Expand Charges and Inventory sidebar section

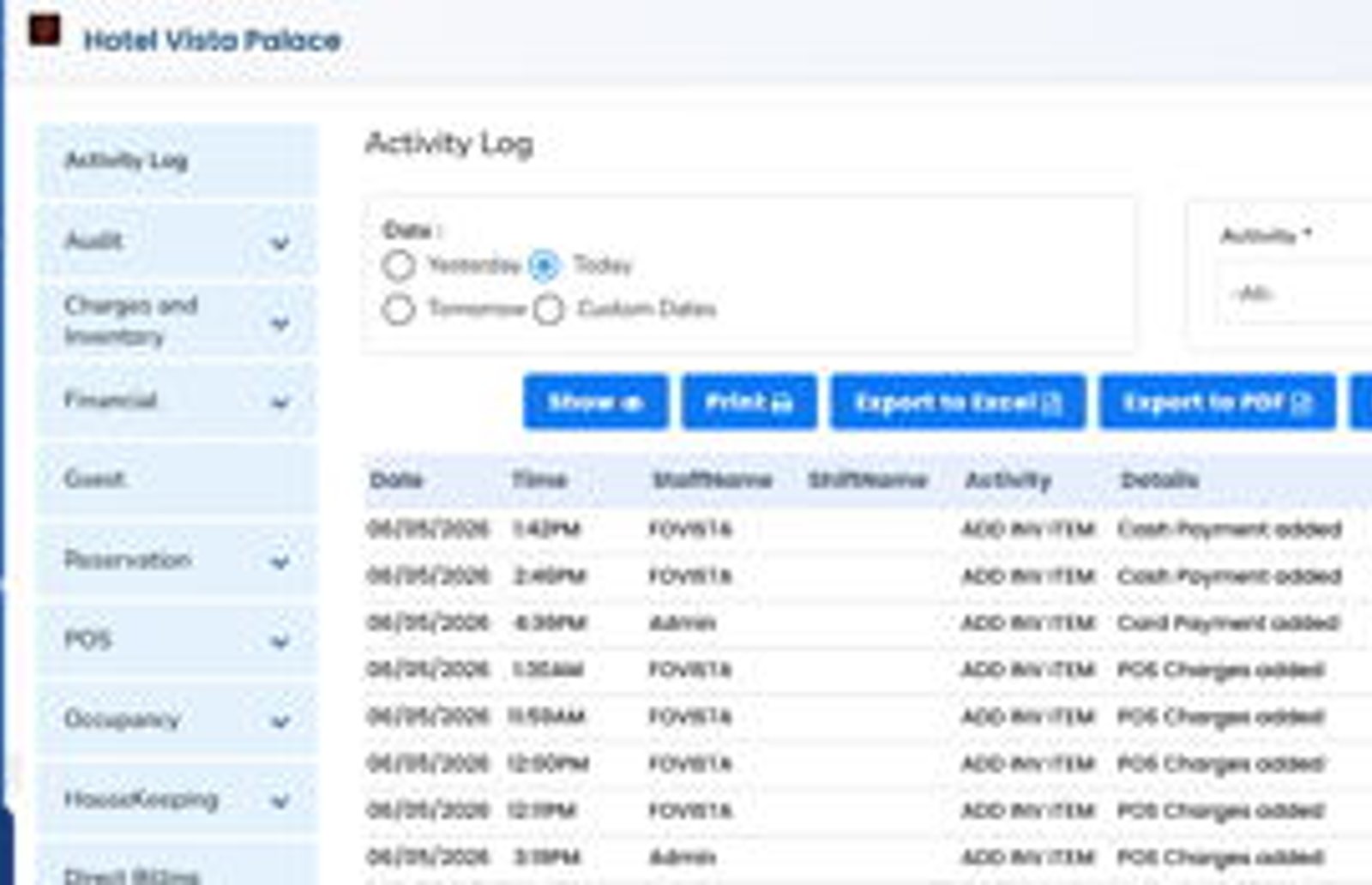click(177, 321)
